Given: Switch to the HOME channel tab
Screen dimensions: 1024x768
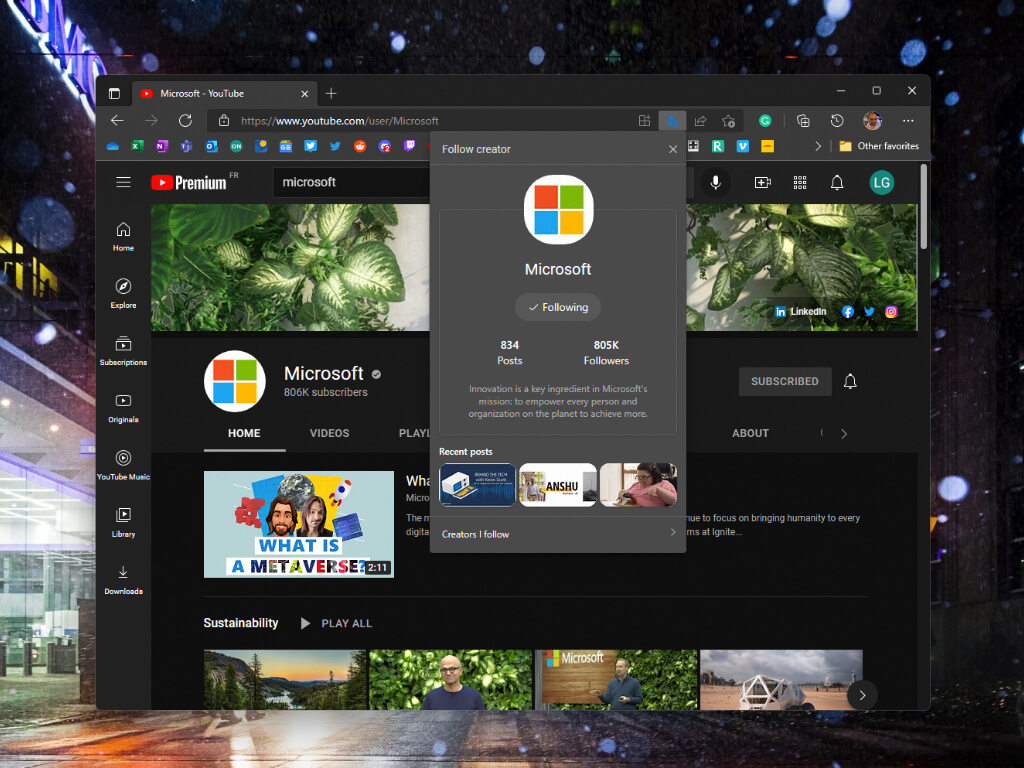Looking at the screenshot, I should pos(244,433).
